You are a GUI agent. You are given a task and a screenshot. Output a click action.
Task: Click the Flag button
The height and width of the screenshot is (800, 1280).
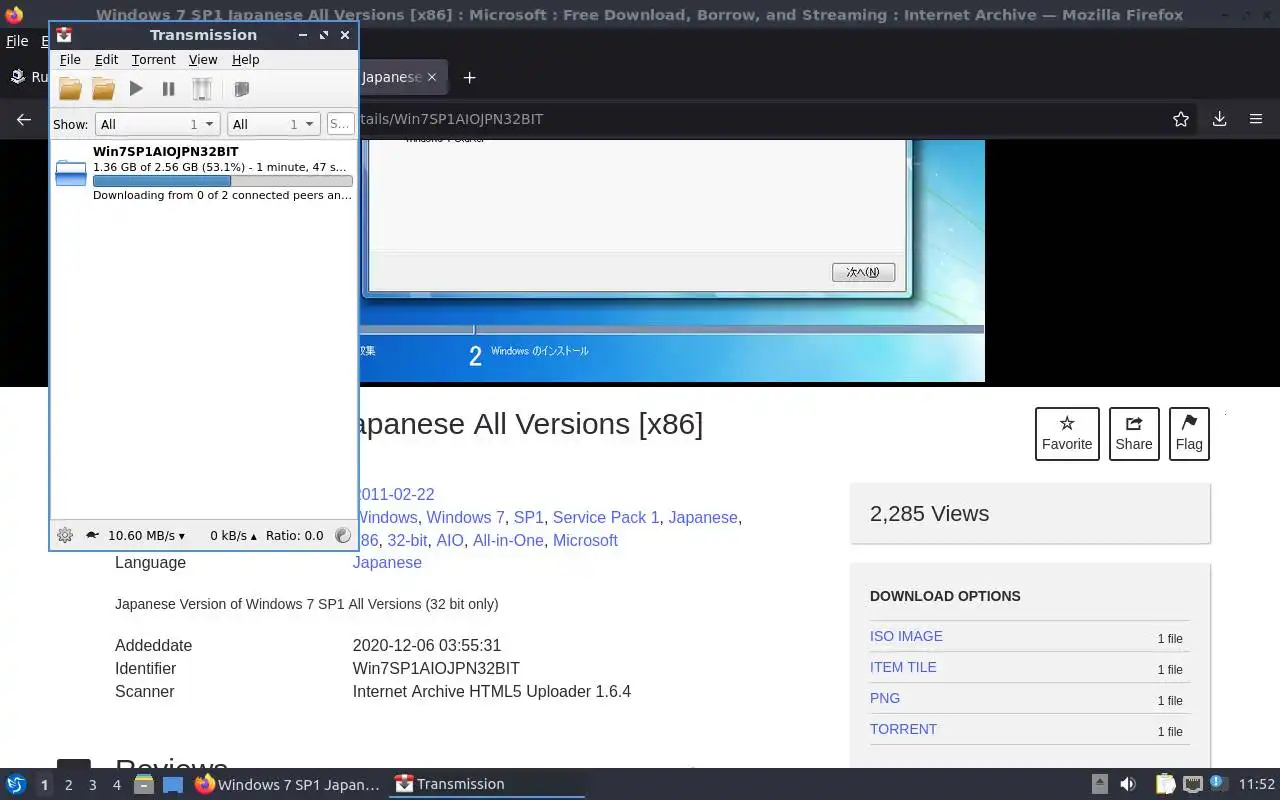pyautogui.click(x=1189, y=434)
